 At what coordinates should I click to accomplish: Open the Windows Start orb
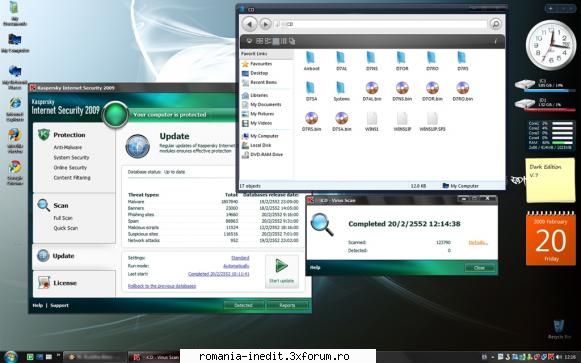pyautogui.click(x=11, y=357)
